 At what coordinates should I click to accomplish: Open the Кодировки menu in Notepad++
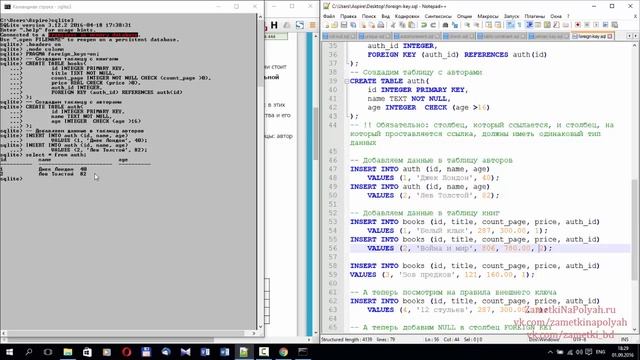pos(407,16)
